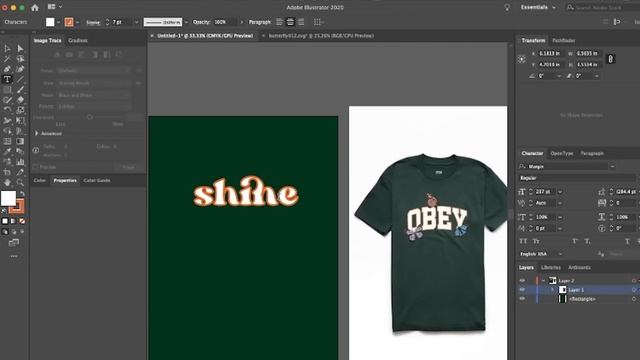
Task: Open the Uniform stroke profile dropdown
Action: [186, 22]
